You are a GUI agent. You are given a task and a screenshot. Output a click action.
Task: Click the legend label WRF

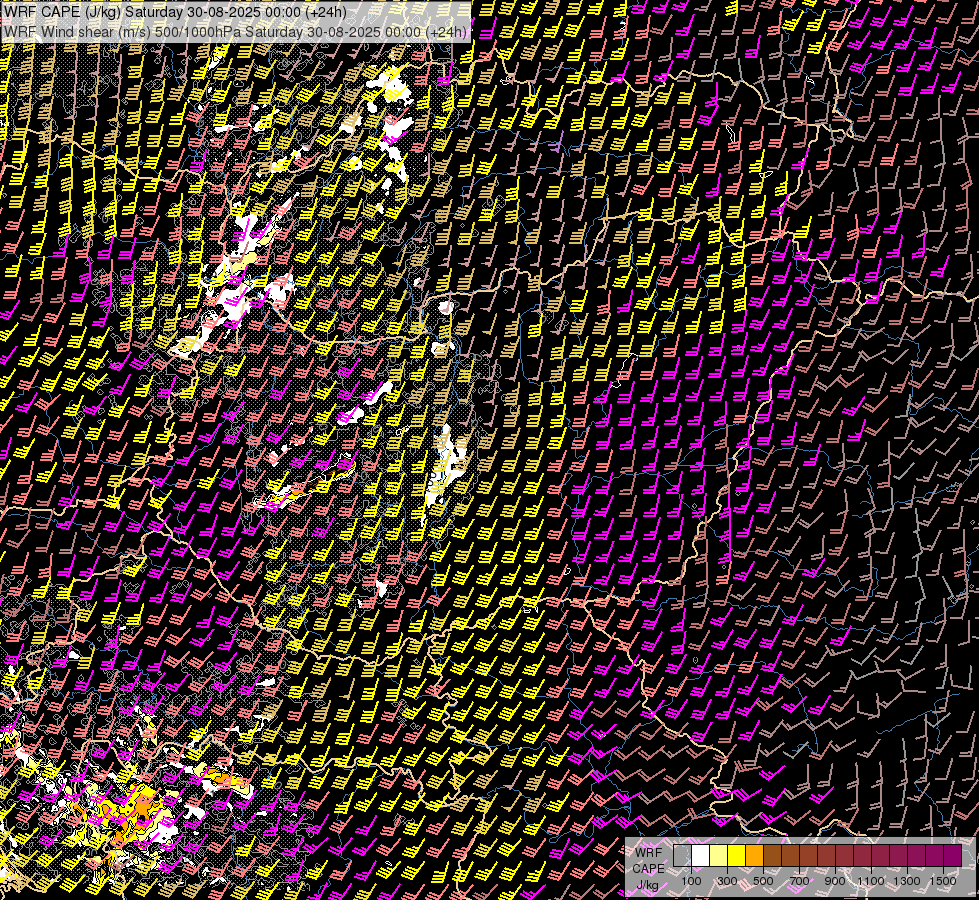click(648, 853)
